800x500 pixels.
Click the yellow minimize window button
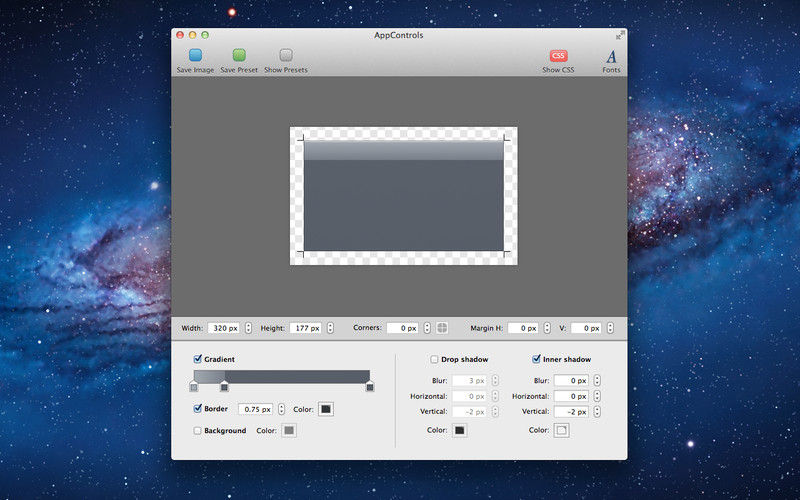(x=192, y=35)
